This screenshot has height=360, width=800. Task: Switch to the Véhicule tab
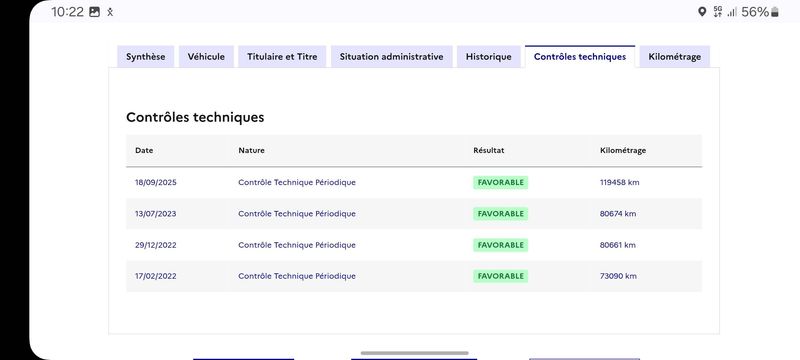[x=206, y=57]
